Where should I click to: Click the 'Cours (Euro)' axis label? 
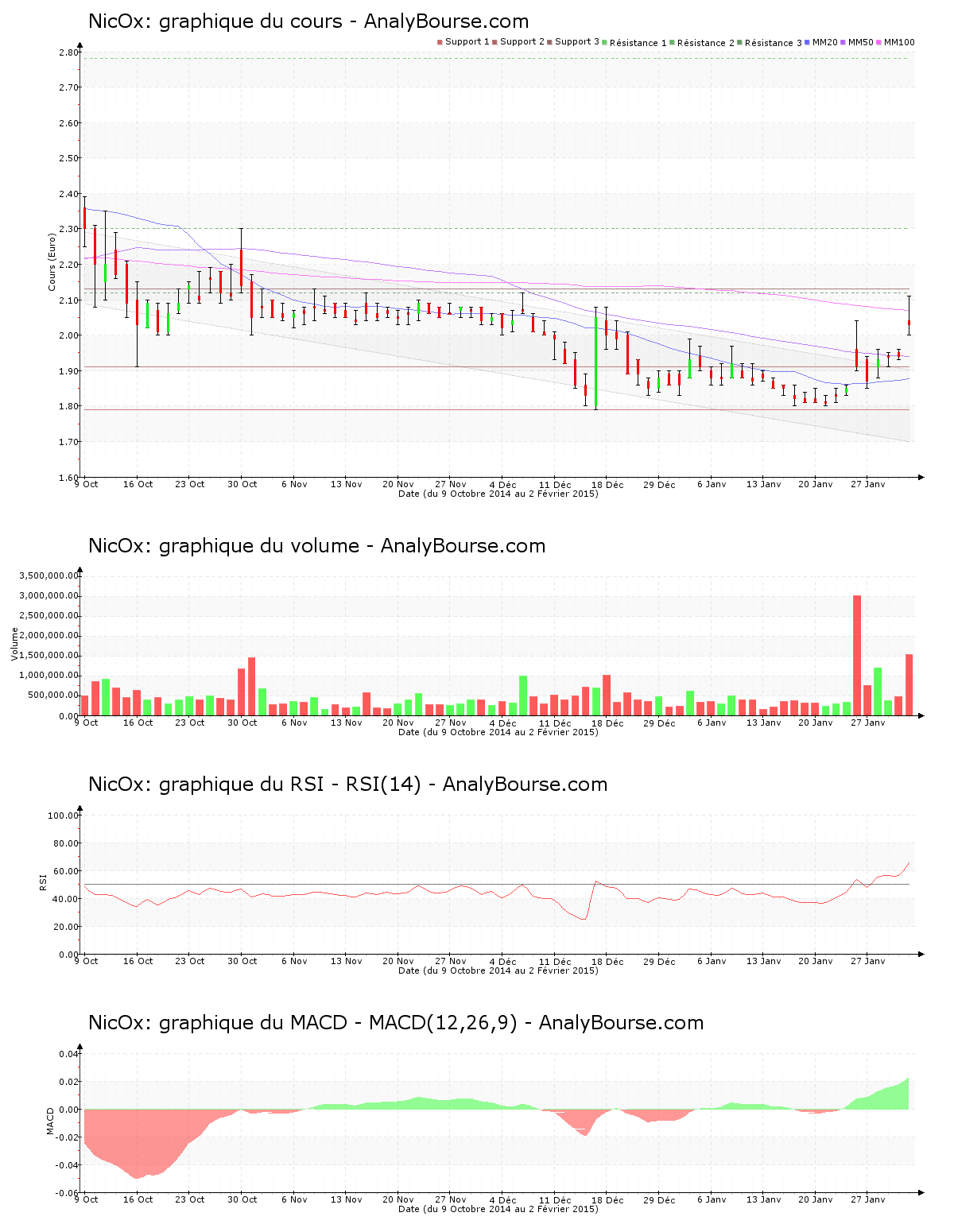52,262
